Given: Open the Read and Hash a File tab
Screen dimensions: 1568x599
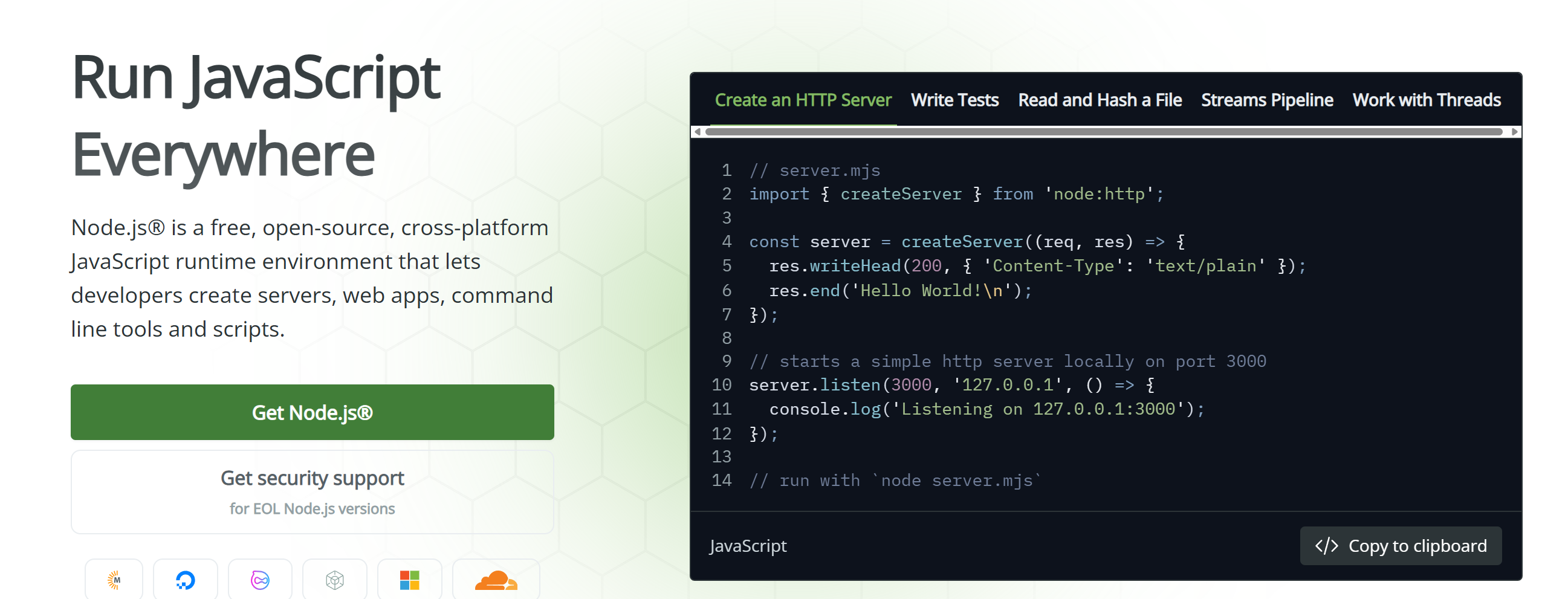Looking at the screenshot, I should [1100, 100].
